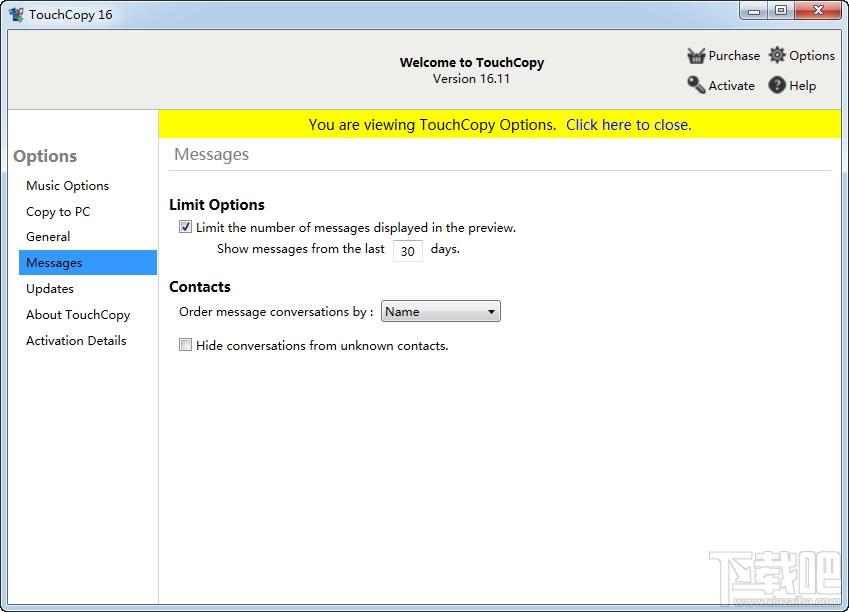Open the order conversations by Name dropdown
Image resolution: width=849 pixels, height=612 pixels.
[x=441, y=312]
